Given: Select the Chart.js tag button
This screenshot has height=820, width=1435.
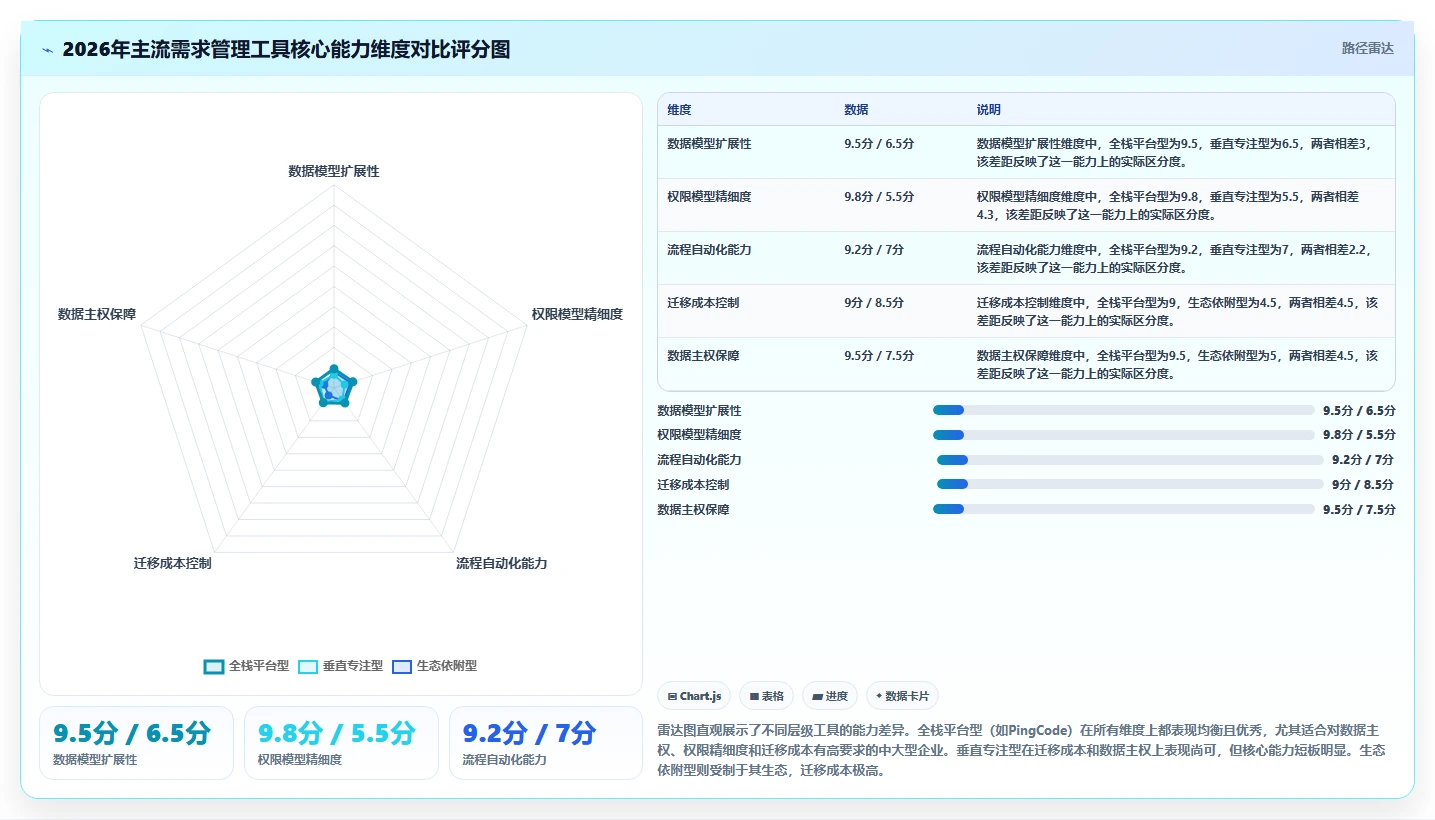Looking at the screenshot, I should pyautogui.click(x=694, y=696).
